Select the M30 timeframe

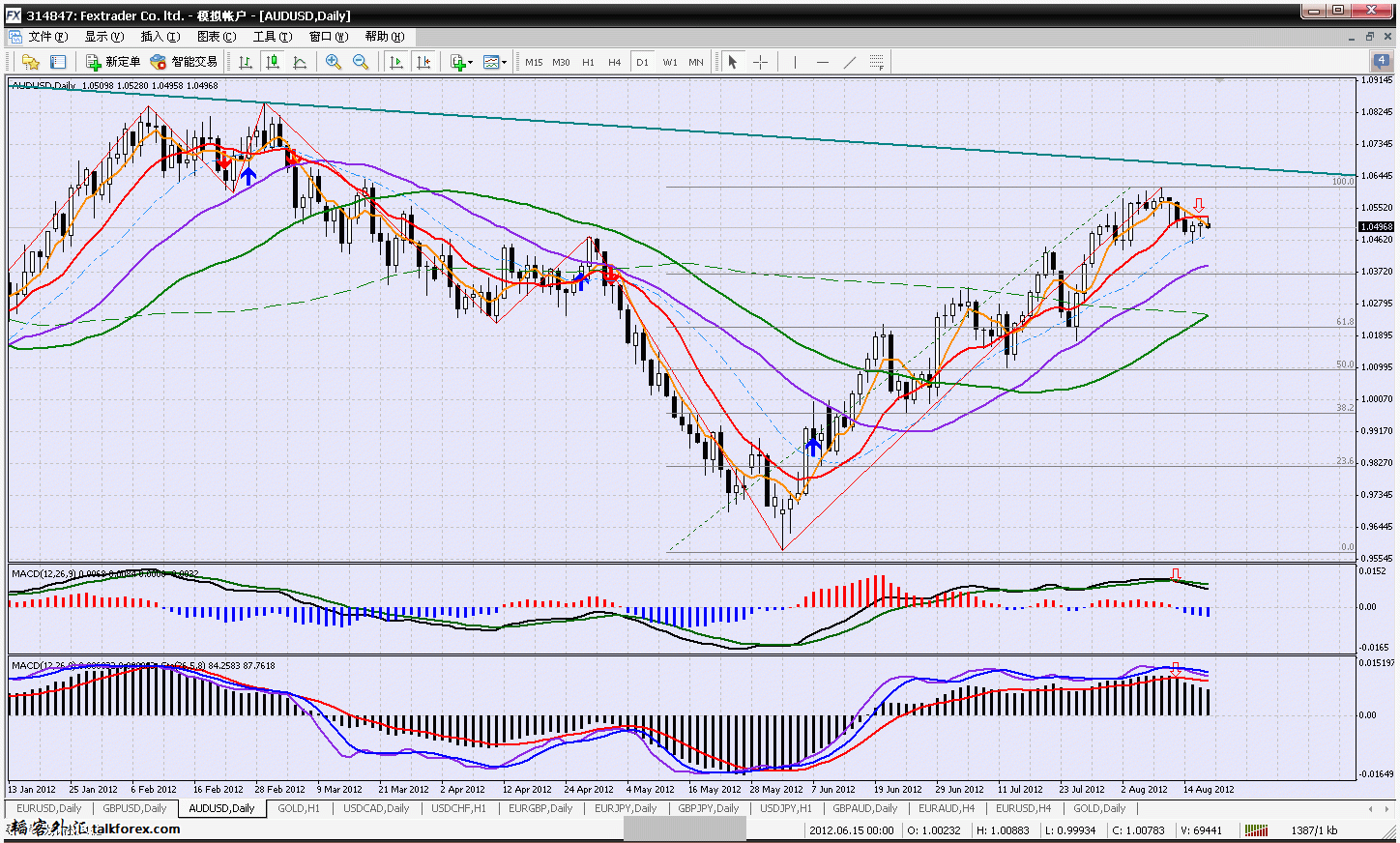point(561,62)
